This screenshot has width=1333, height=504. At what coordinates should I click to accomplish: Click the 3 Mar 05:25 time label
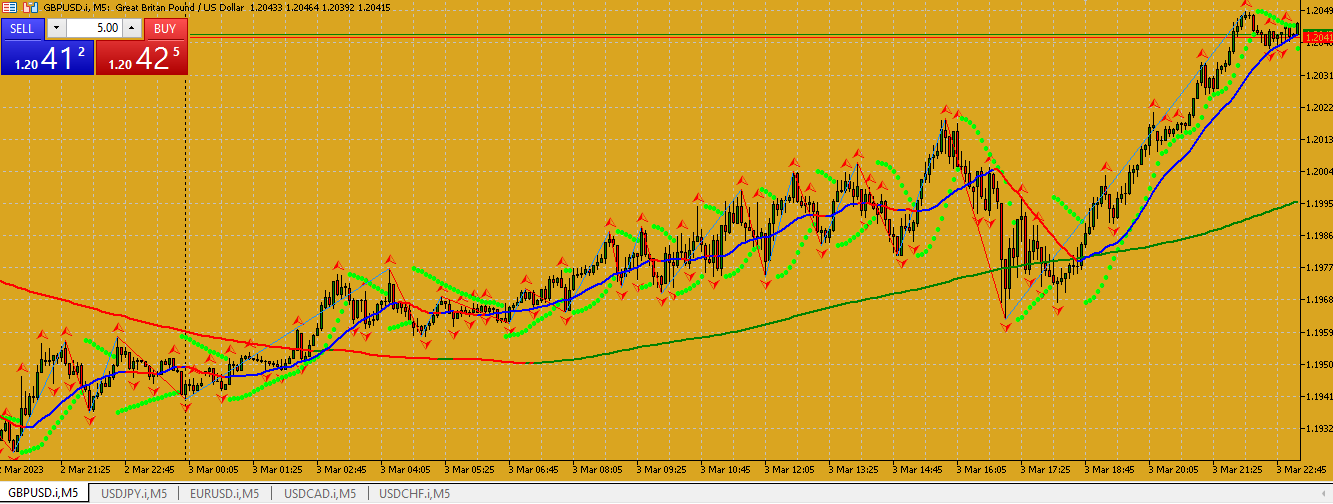(469, 468)
